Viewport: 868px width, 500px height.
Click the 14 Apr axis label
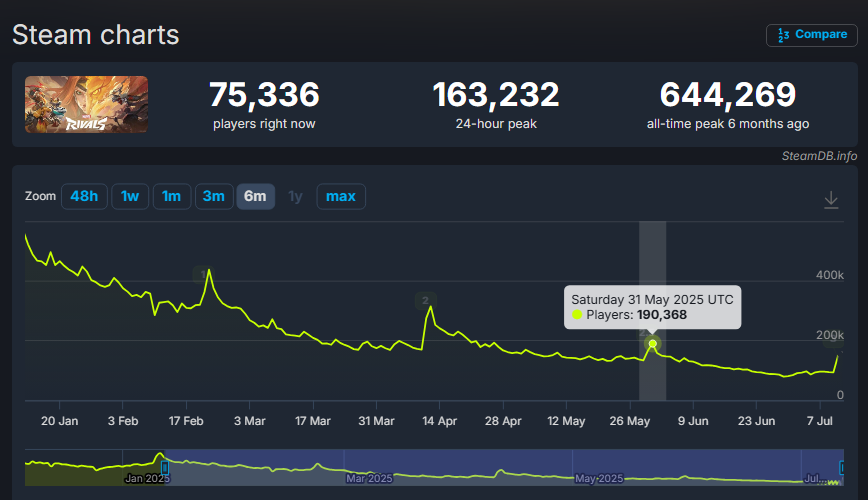click(x=440, y=421)
